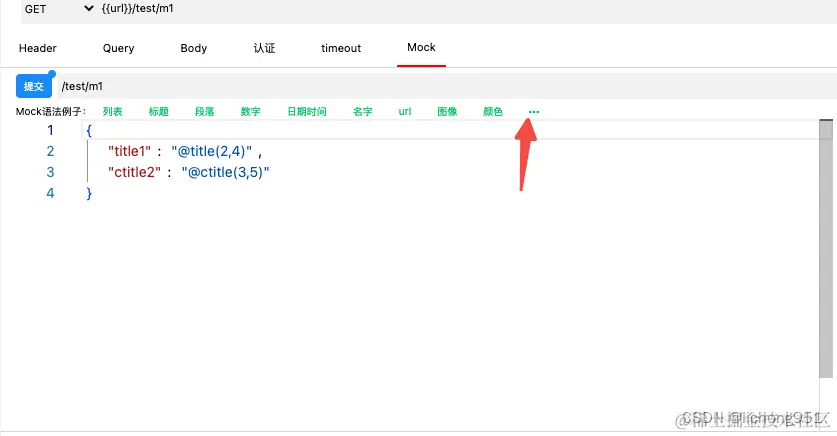This screenshot has width=837, height=436.
Task: Click the "title1" key in line 2
Action: (x=130, y=151)
